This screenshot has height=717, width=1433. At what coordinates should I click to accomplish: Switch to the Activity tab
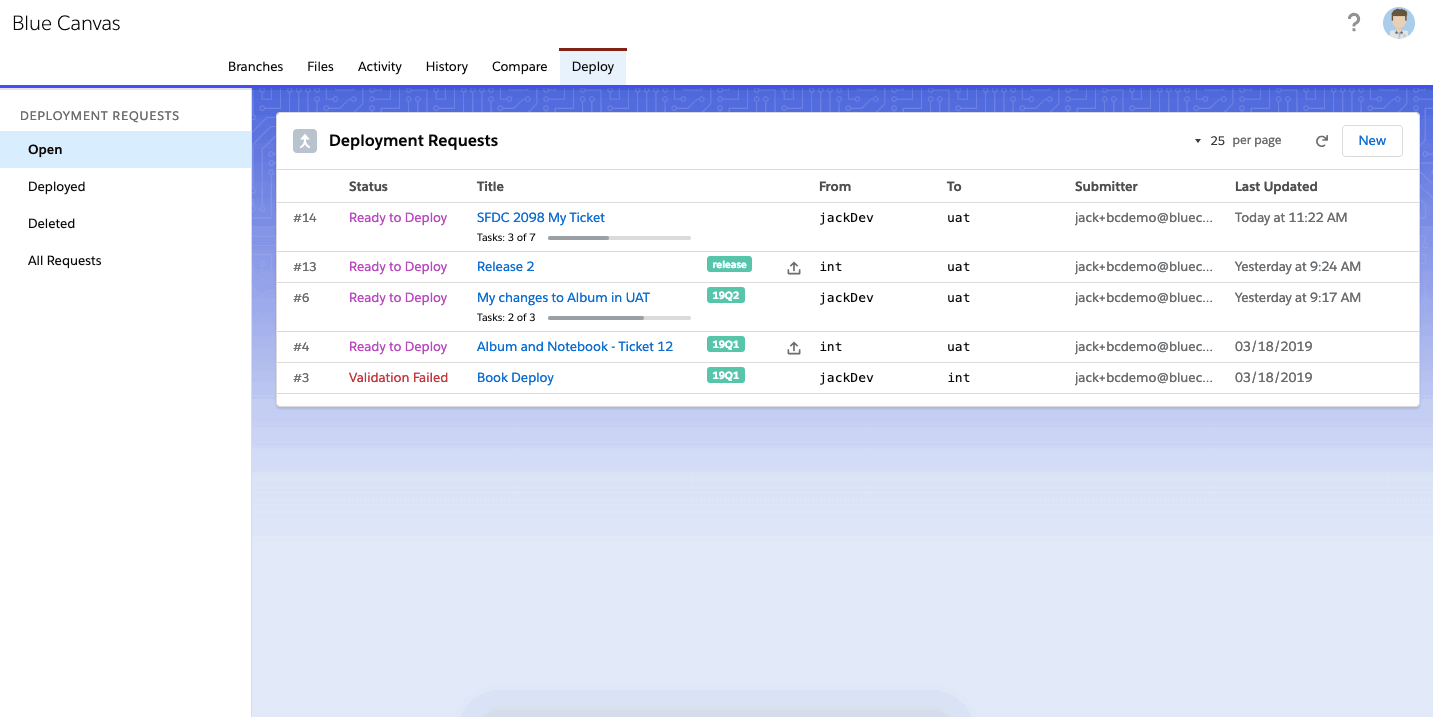click(x=379, y=67)
